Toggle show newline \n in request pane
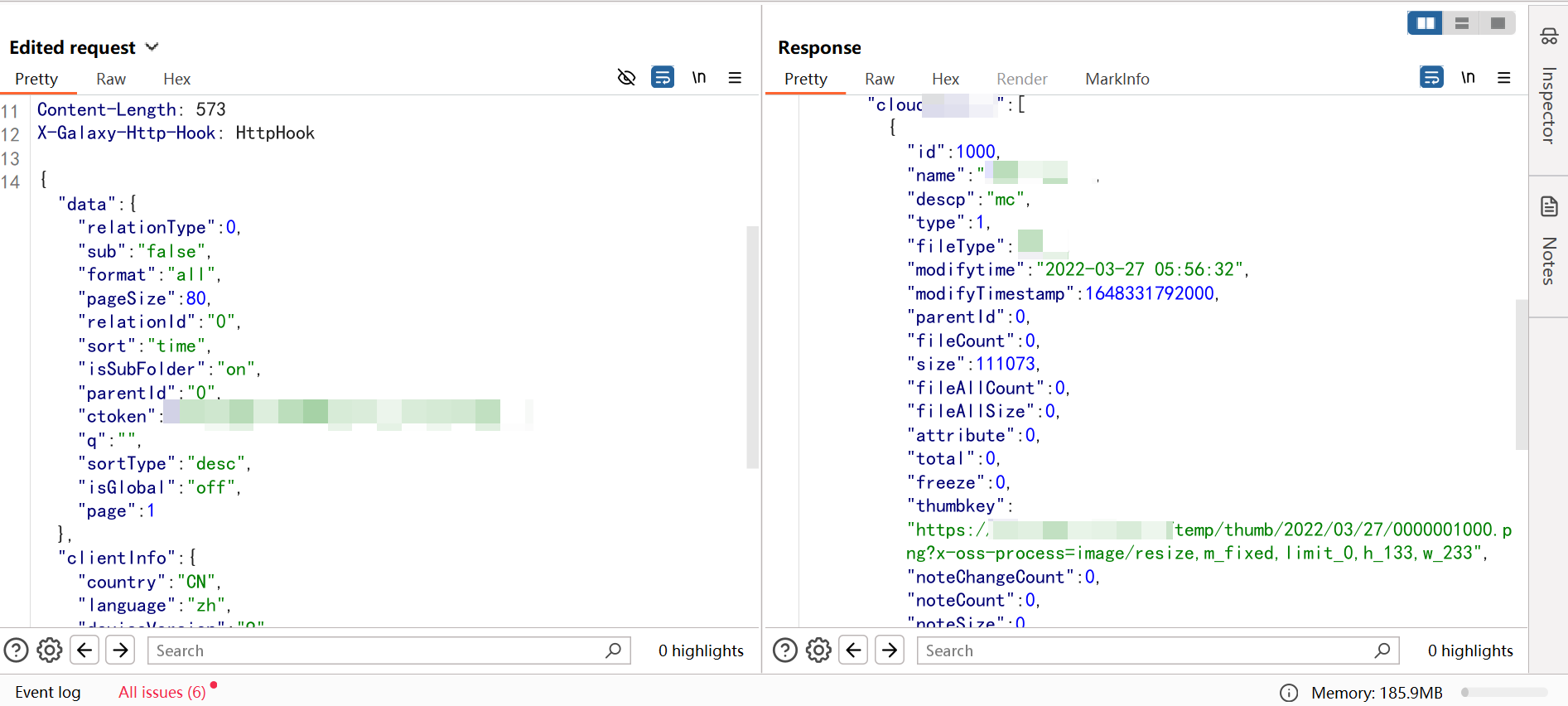 coord(699,77)
